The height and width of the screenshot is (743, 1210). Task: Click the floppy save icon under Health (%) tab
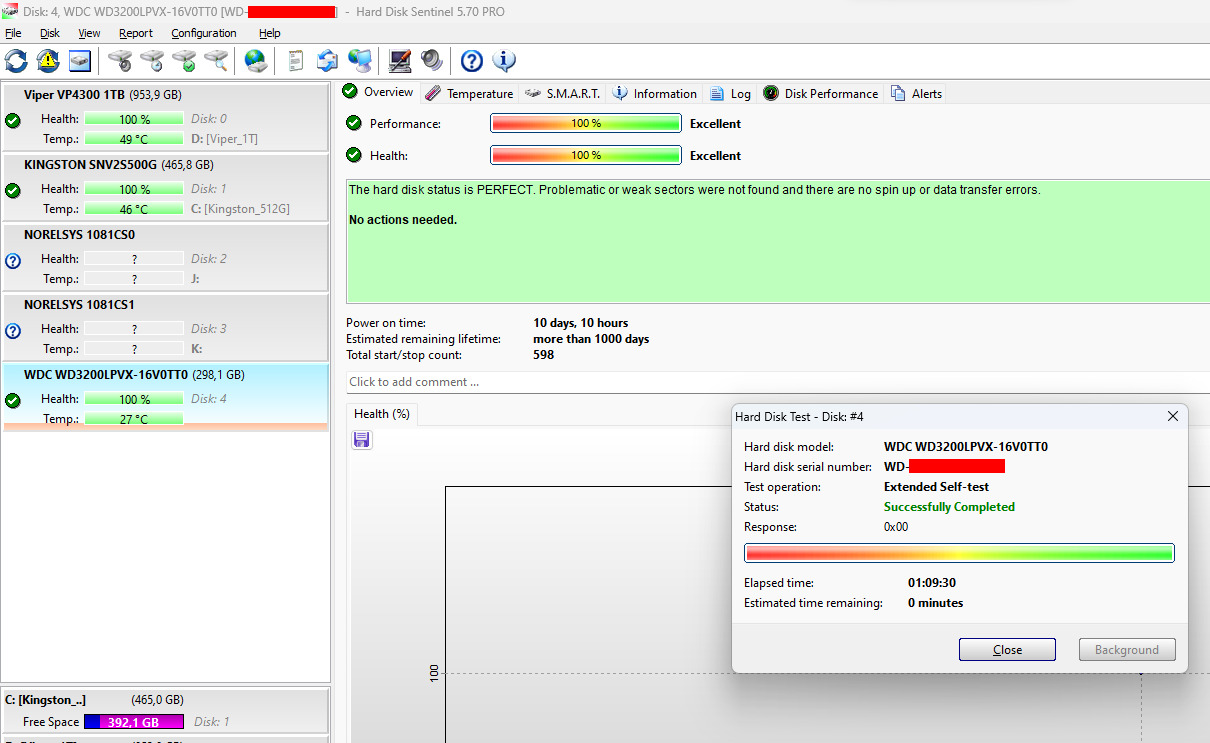tap(362, 440)
